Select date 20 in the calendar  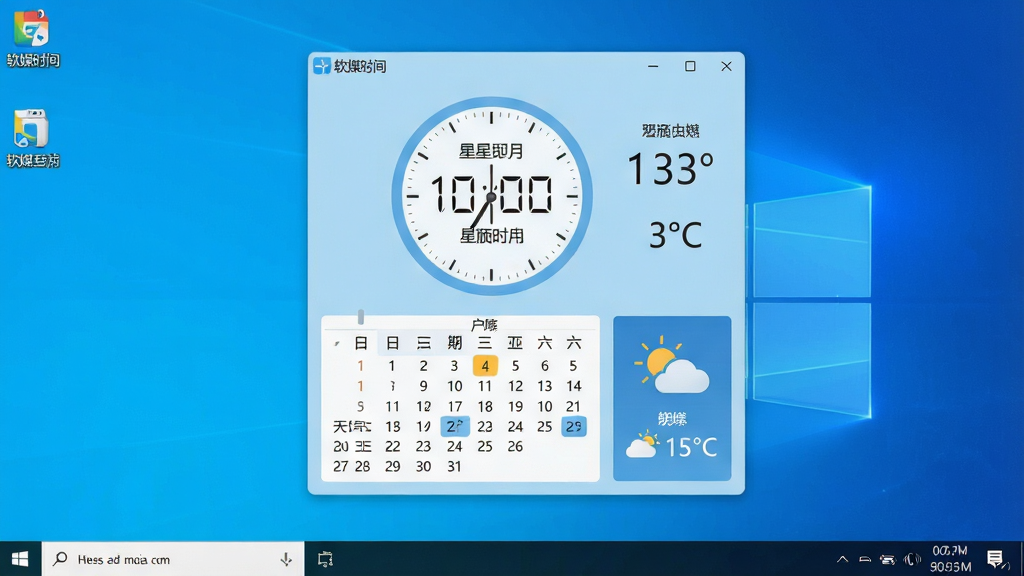click(x=341, y=447)
